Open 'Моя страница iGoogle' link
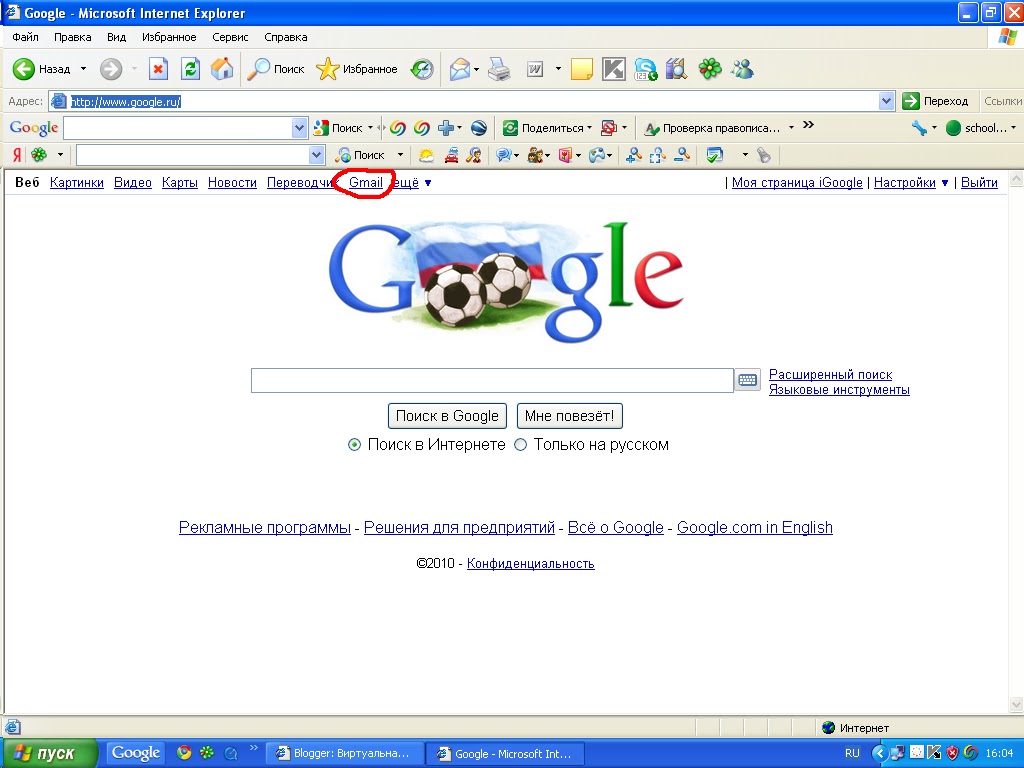This screenshot has width=1024, height=768. [797, 183]
